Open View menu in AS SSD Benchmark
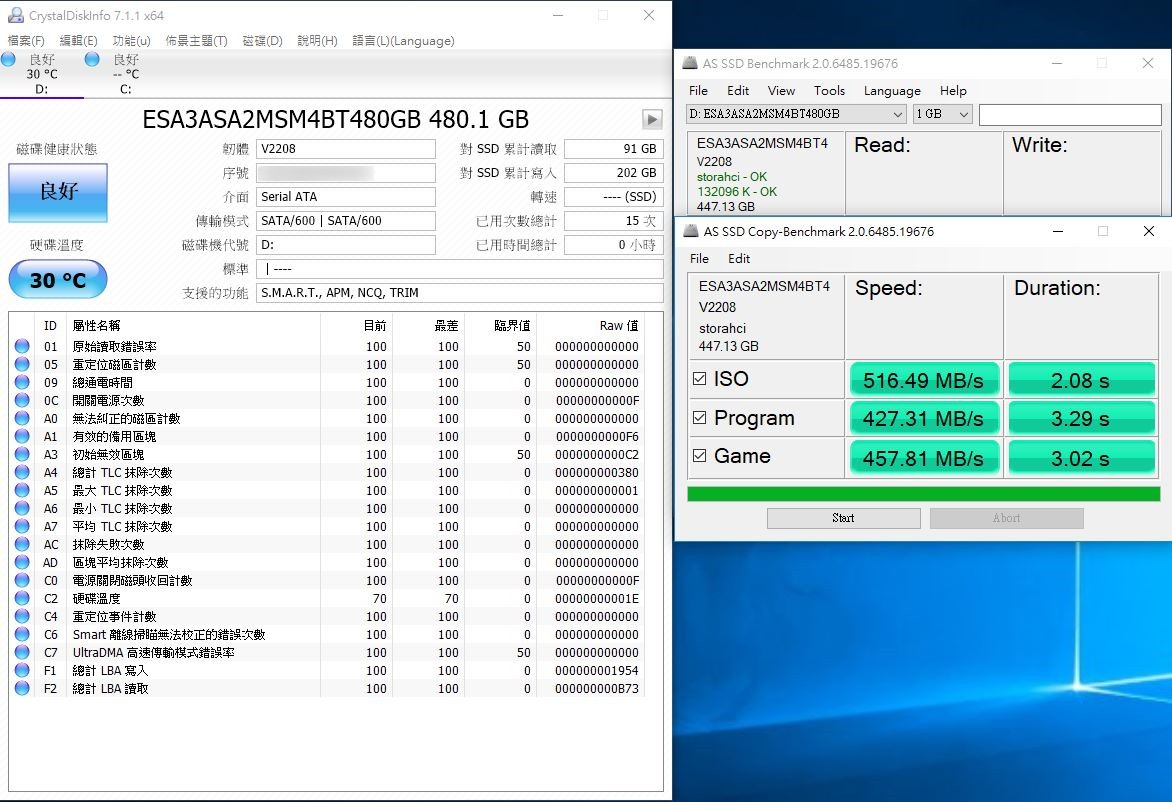 [781, 90]
